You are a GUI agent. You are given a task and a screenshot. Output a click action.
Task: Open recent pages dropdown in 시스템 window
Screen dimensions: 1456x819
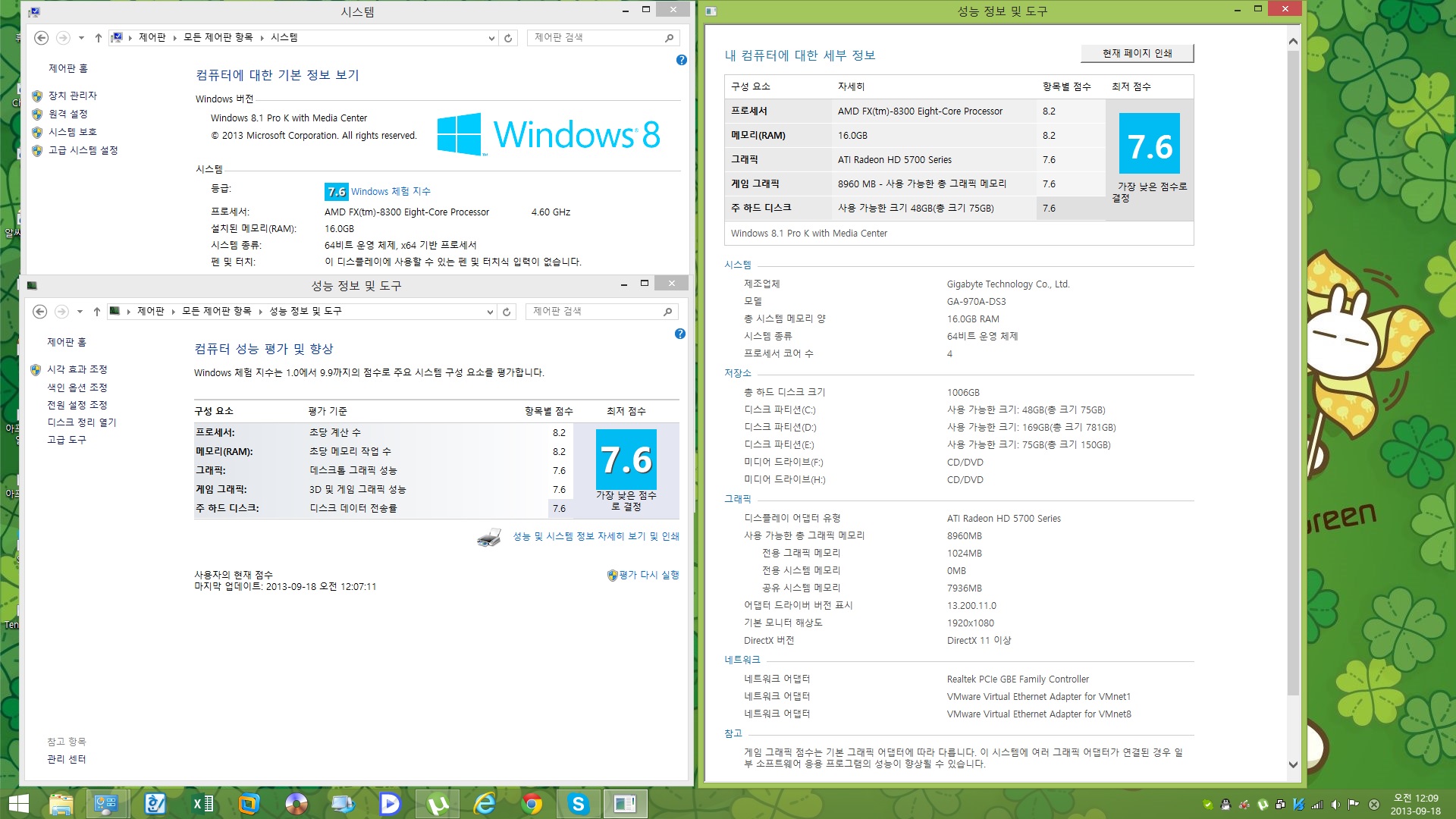click(x=81, y=38)
